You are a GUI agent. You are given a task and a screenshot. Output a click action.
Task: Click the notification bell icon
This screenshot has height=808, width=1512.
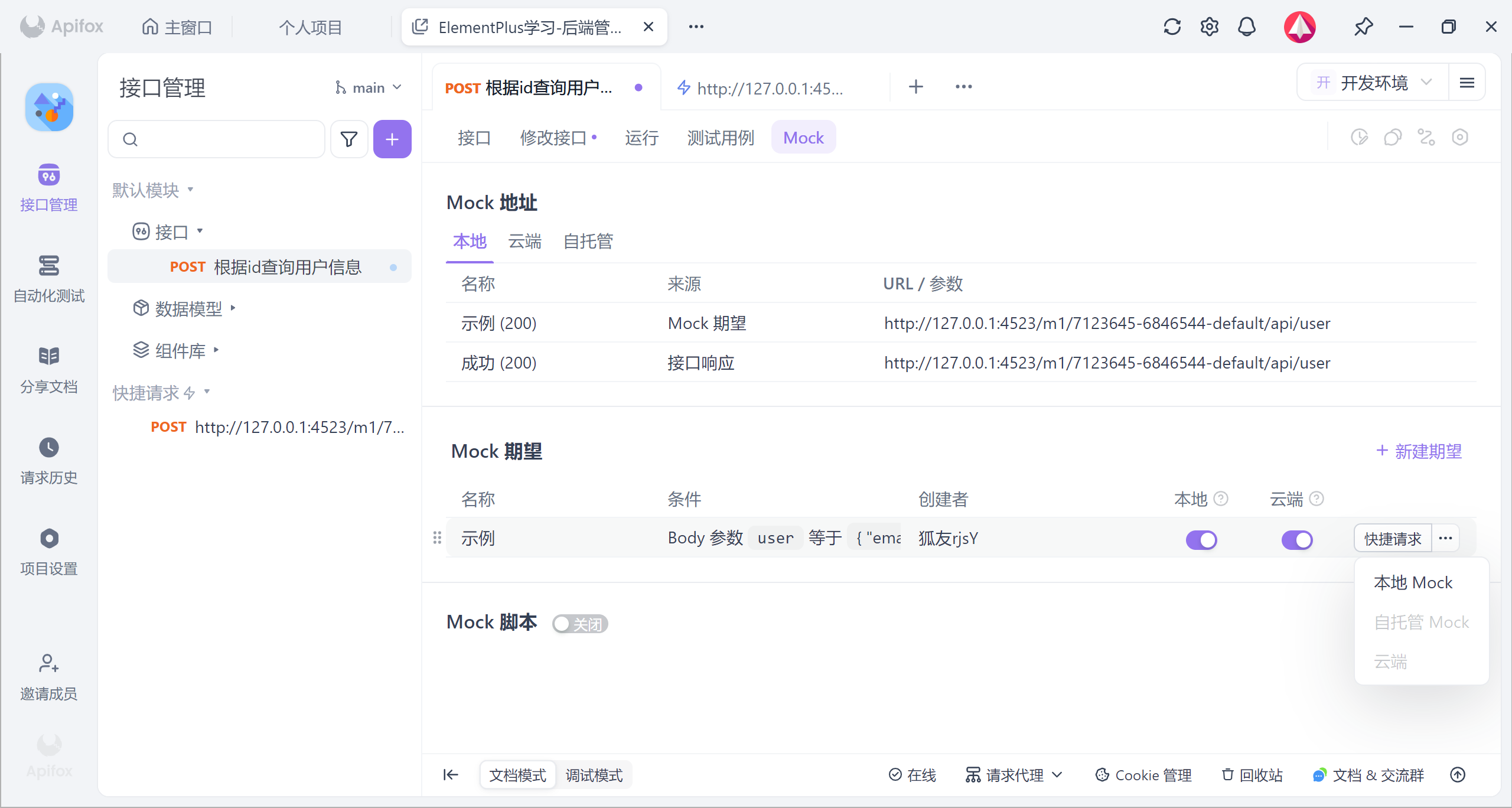1246,27
